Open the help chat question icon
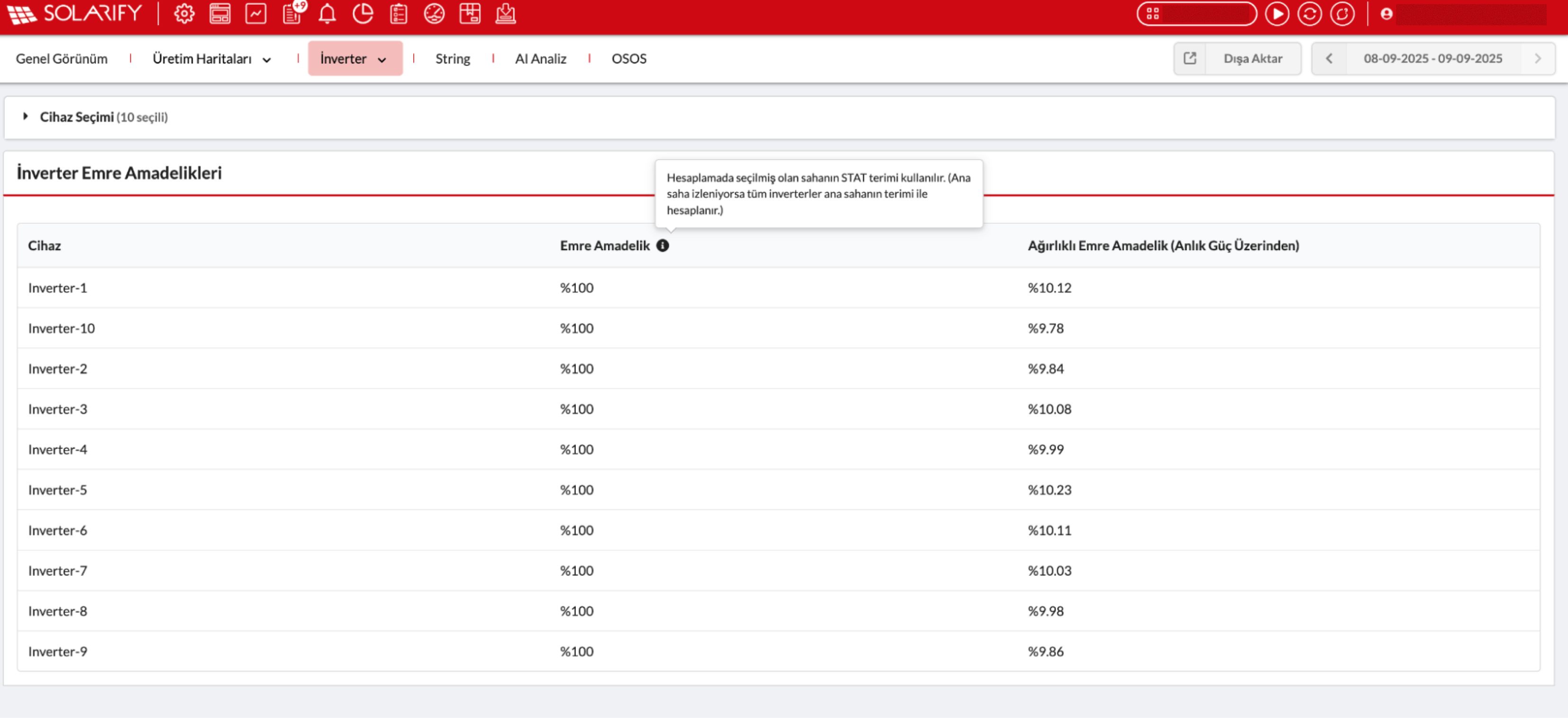The width and height of the screenshot is (1568, 718). (1342, 13)
